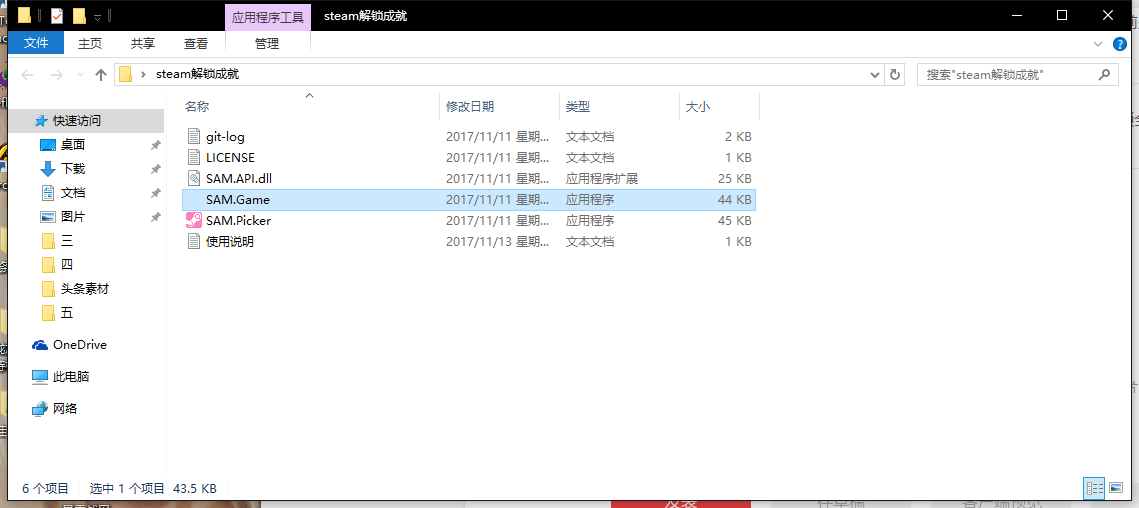This screenshot has height=508, width=1139.
Task: Switch to the 查看 ribbon tab
Action: point(196,44)
